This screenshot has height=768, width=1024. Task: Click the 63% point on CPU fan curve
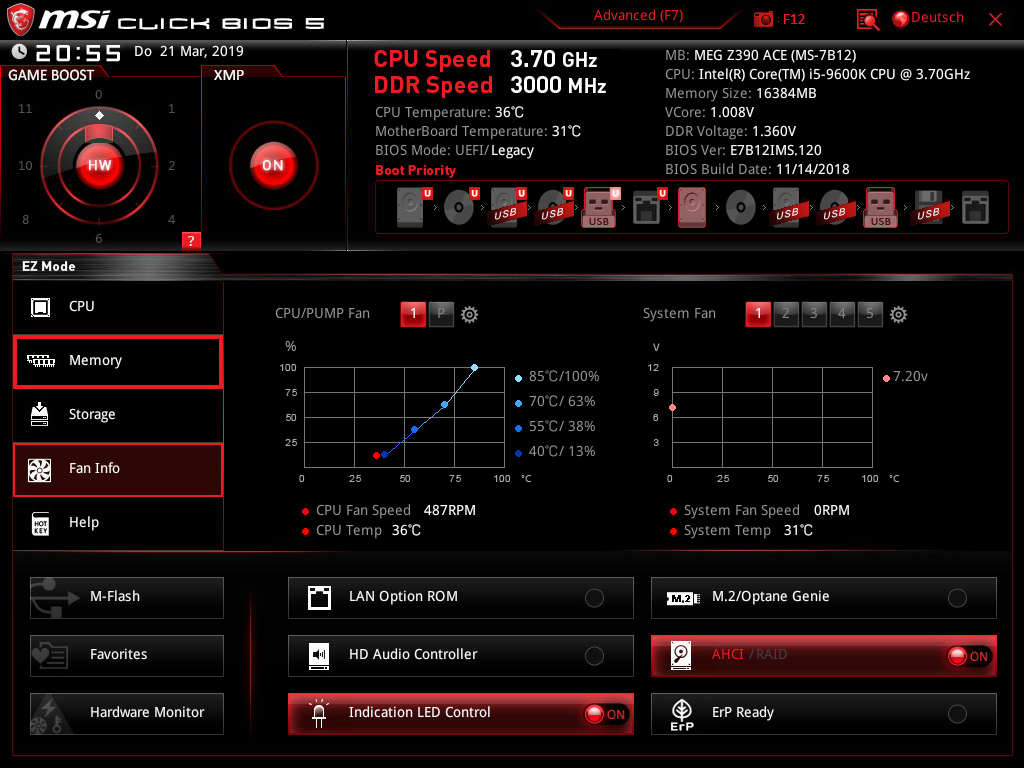[x=445, y=405]
